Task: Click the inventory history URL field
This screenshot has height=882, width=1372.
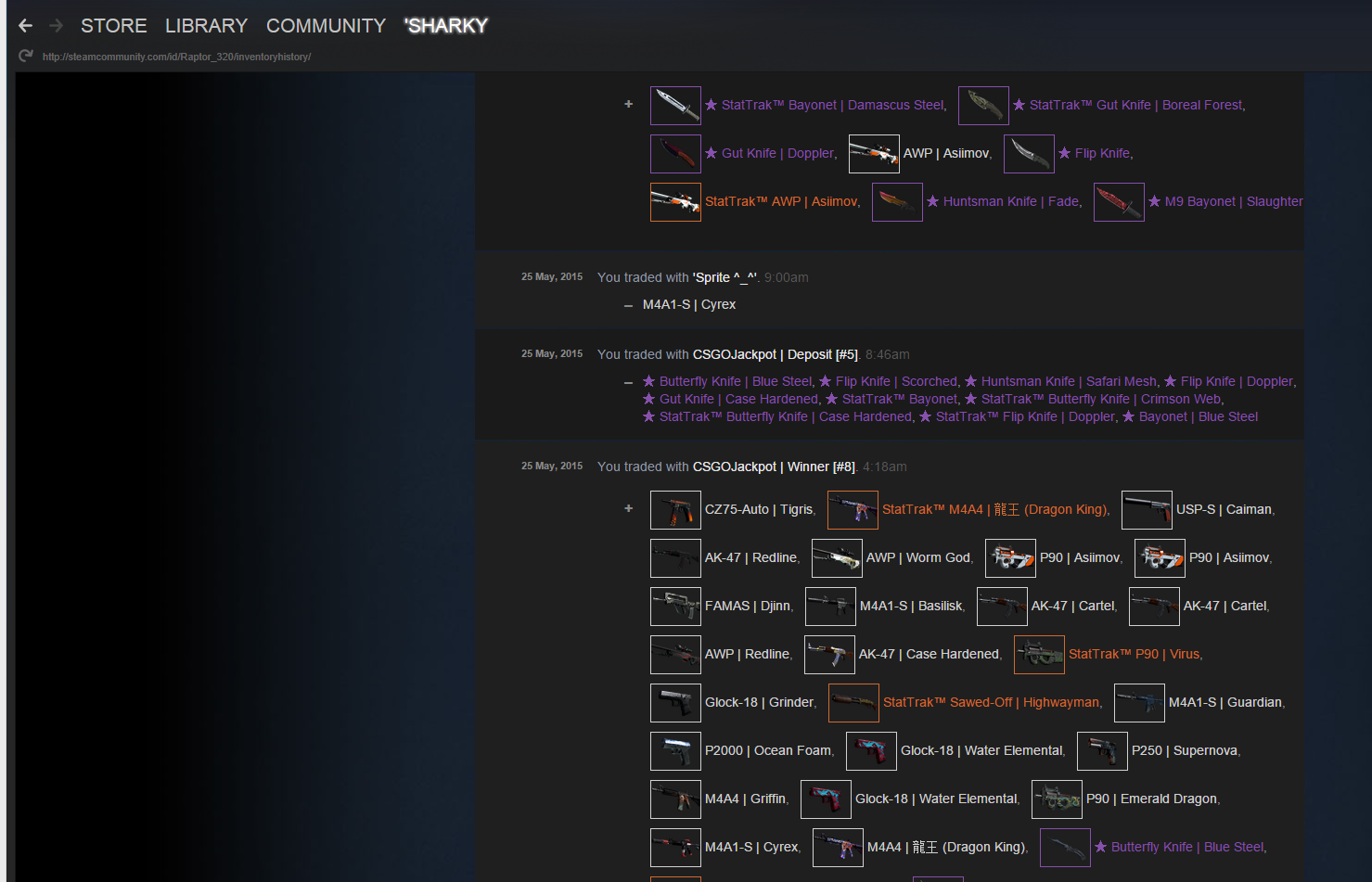Action: pos(176,57)
